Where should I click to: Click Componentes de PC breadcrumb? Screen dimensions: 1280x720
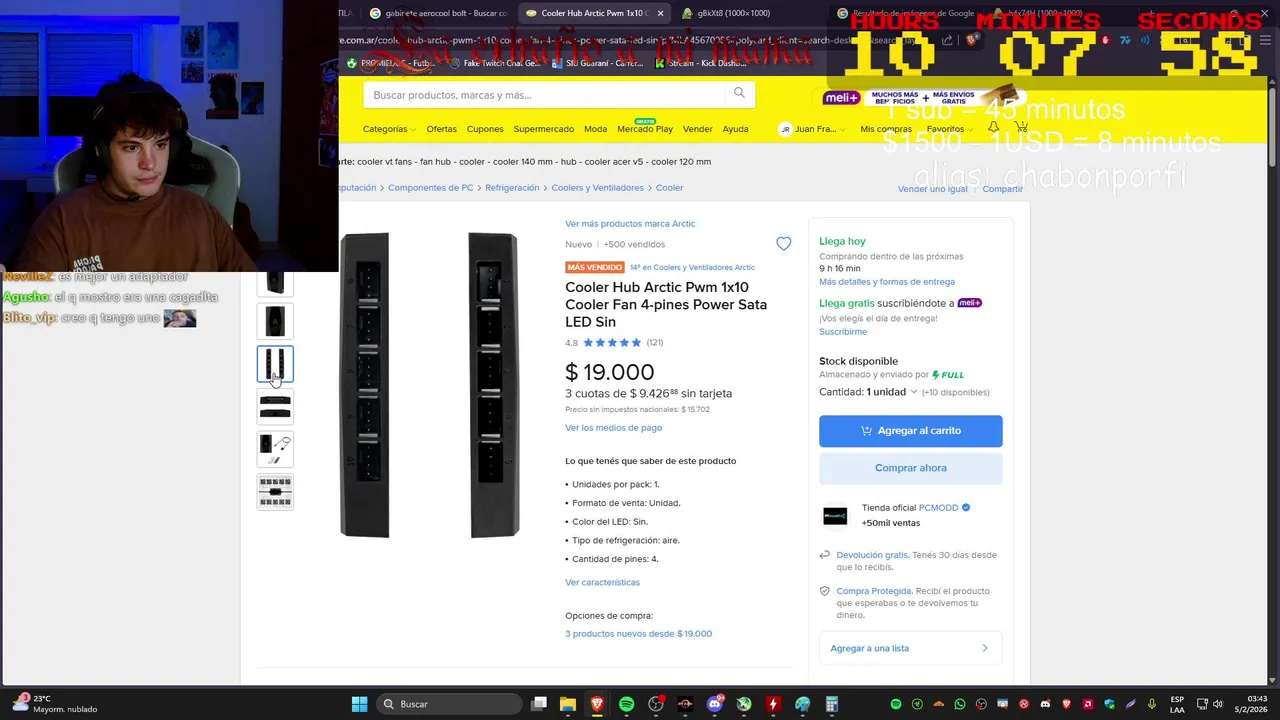pos(430,188)
